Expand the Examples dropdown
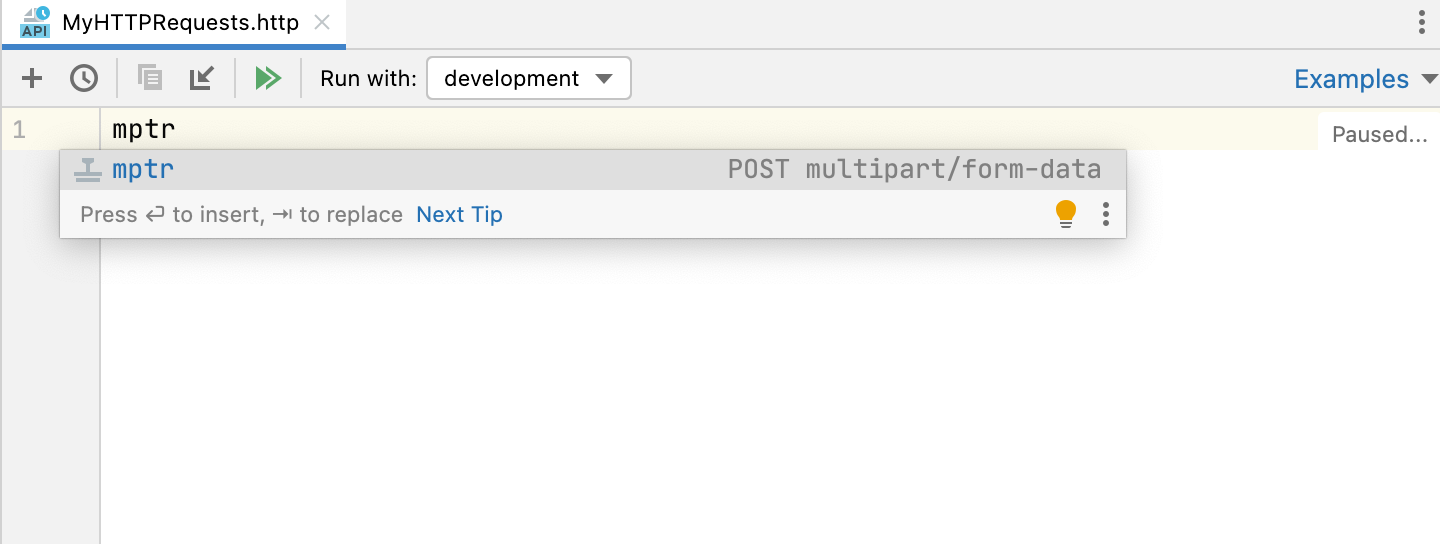 tap(1365, 79)
